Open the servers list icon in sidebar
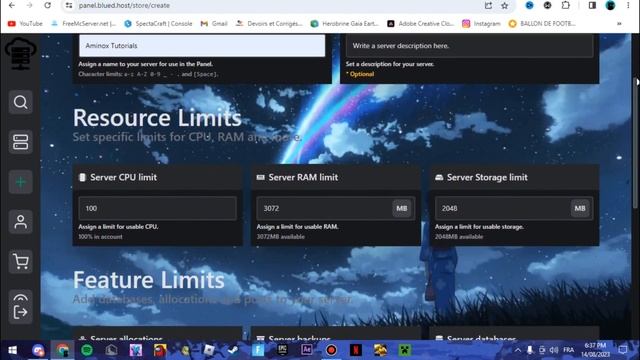 pyautogui.click(x=20, y=142)
